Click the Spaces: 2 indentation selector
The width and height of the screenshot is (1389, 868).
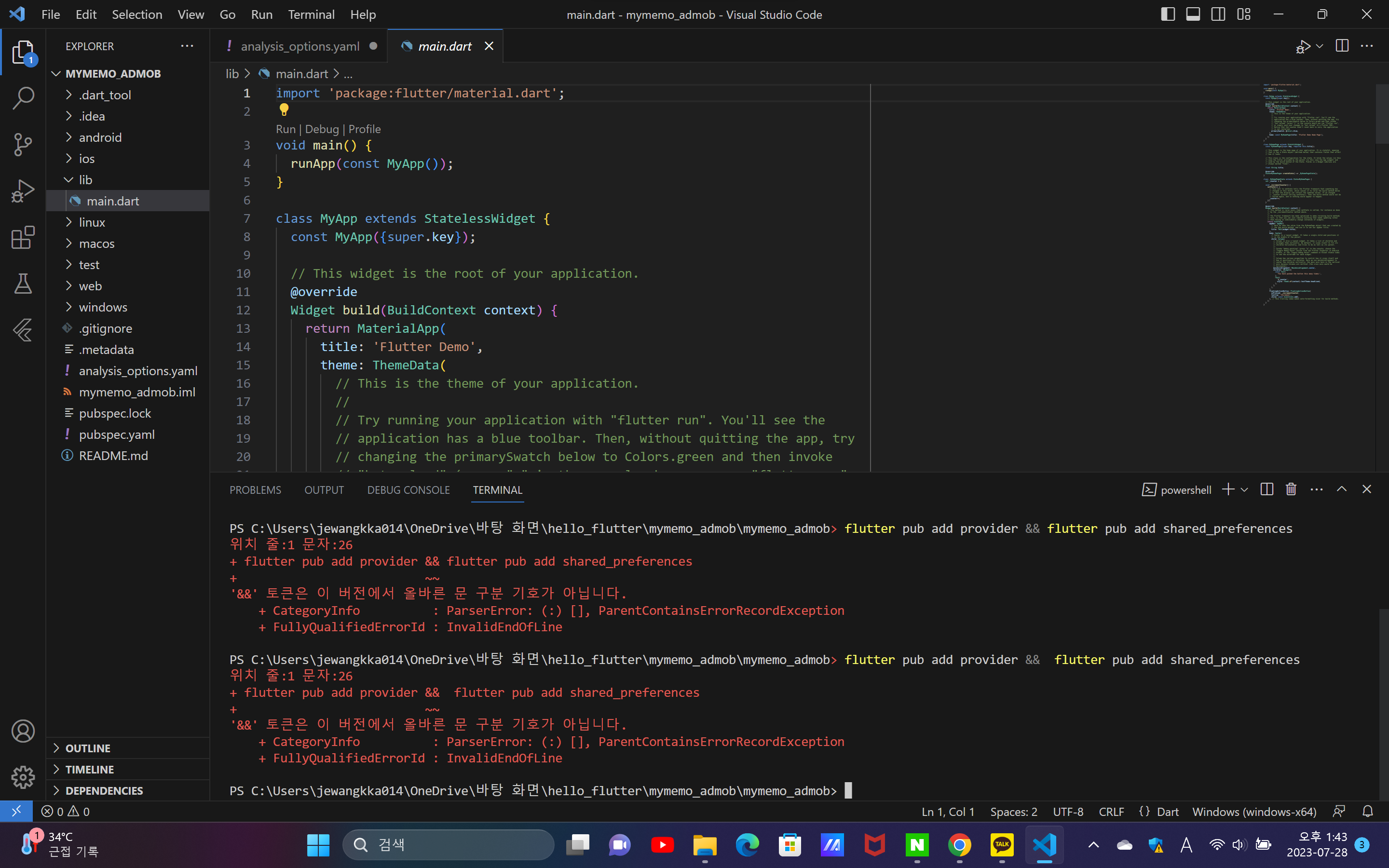(1014, 811)
